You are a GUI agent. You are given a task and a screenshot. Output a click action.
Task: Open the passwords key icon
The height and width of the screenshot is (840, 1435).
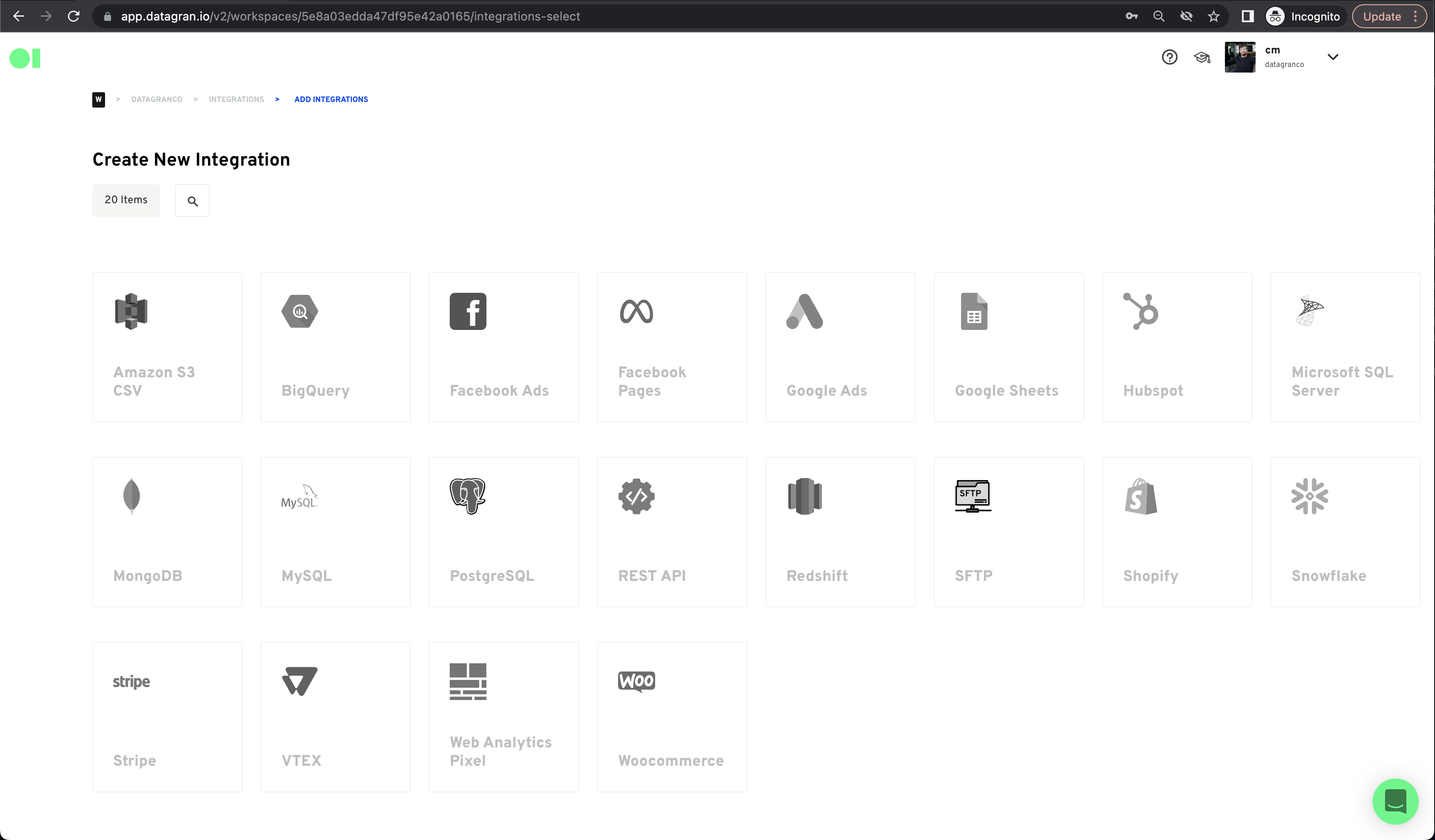(1131, 17)
